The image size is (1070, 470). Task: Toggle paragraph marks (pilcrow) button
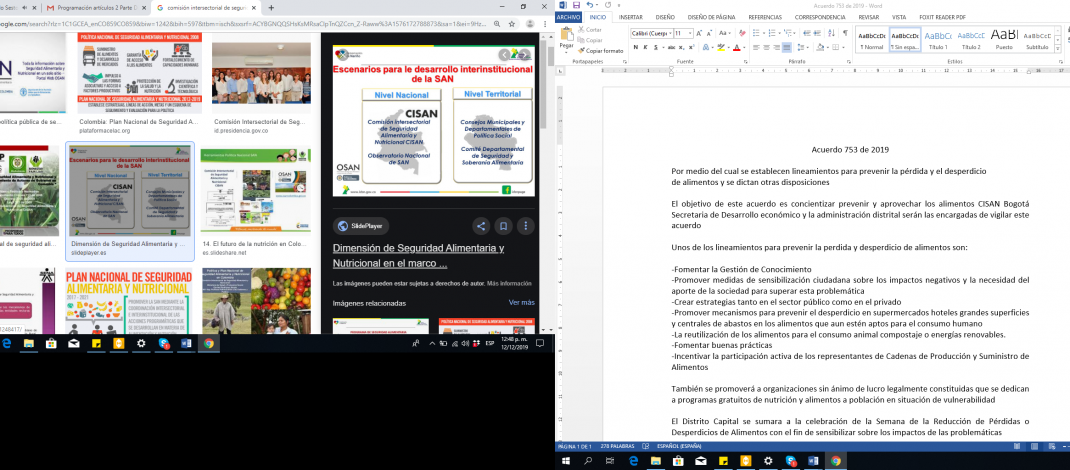coord(844,33)
